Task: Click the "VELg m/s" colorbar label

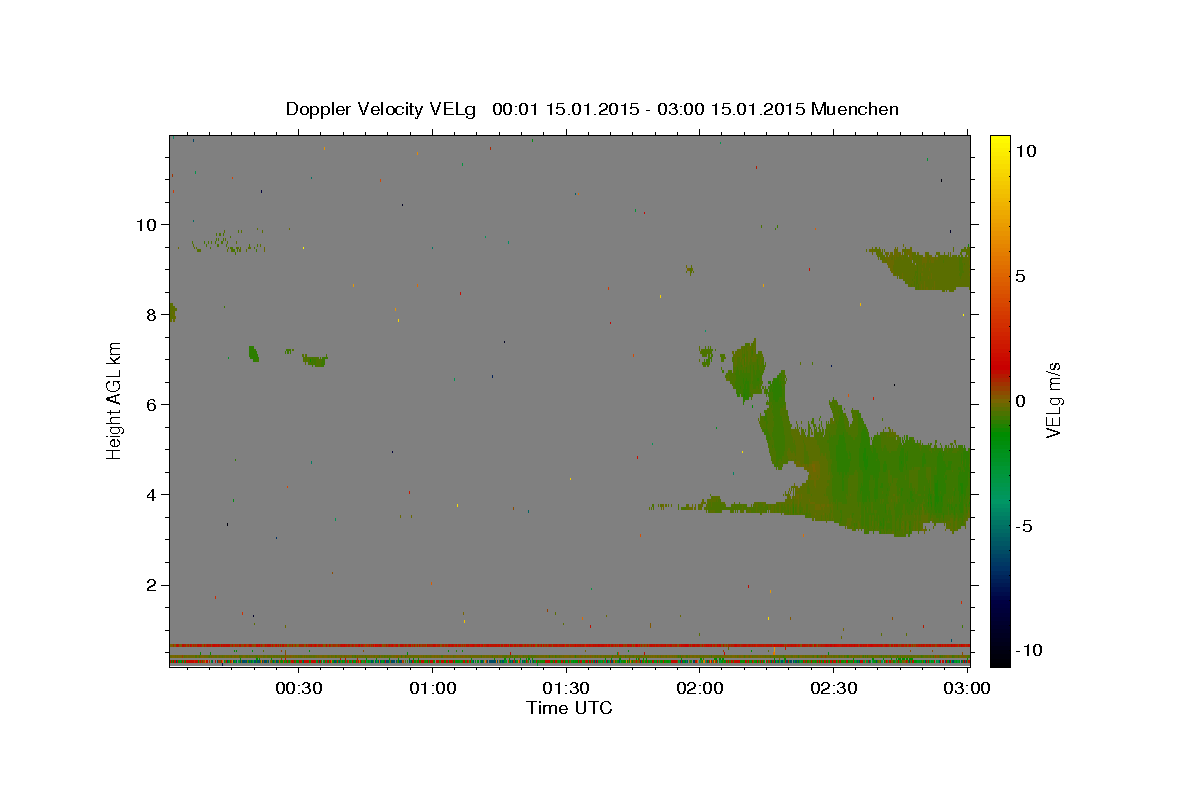Action: pyautogui.click(x=1053, y=400)
